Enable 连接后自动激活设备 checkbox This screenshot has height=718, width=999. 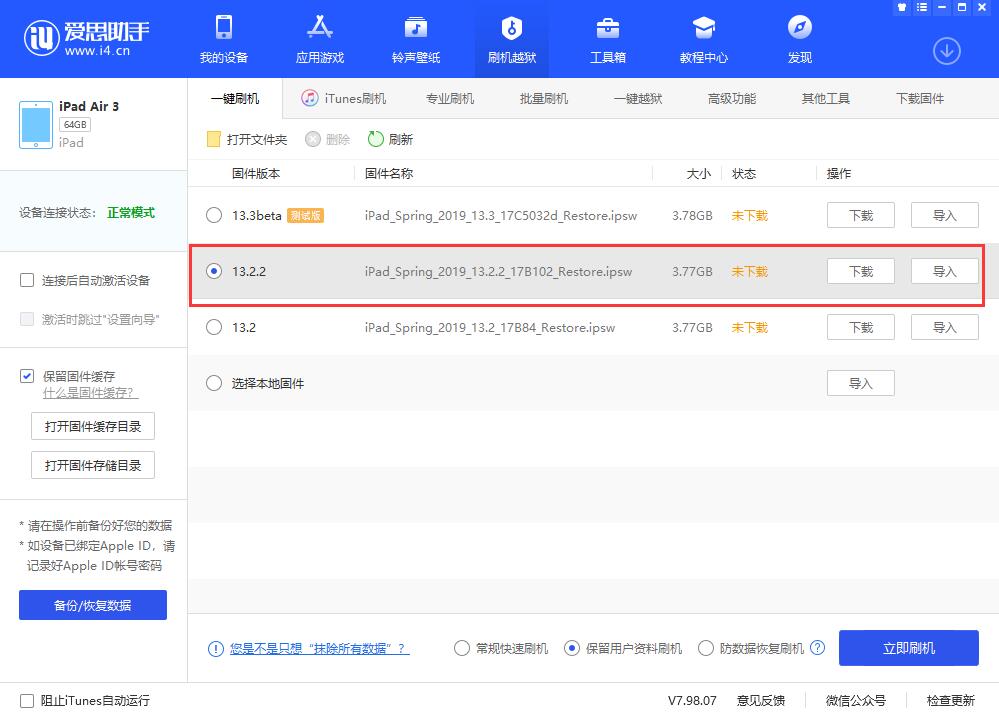coord(27,280)
